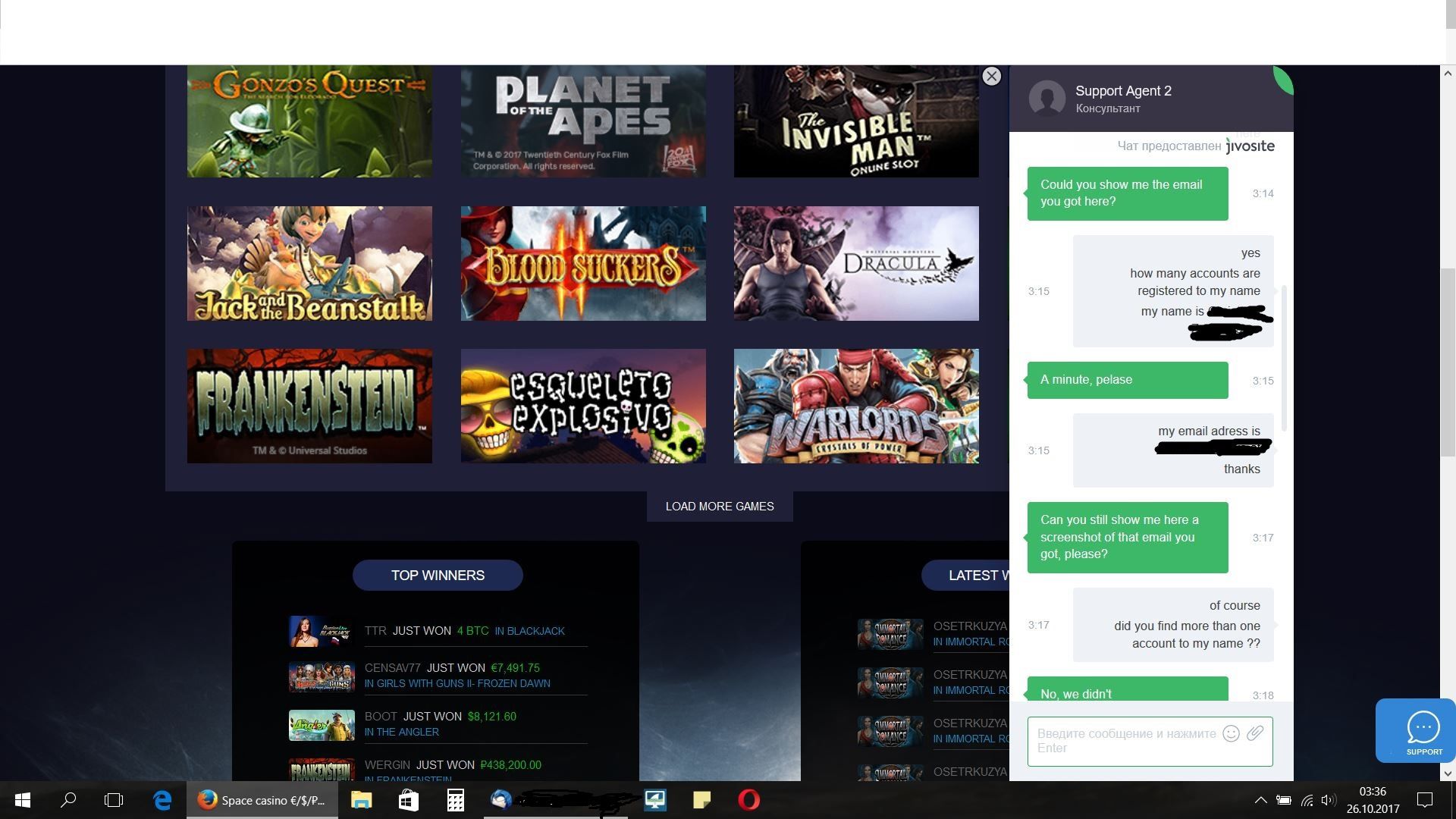Select the Latest Winners heading pill
1456x819 pixels.
point(965,576)
